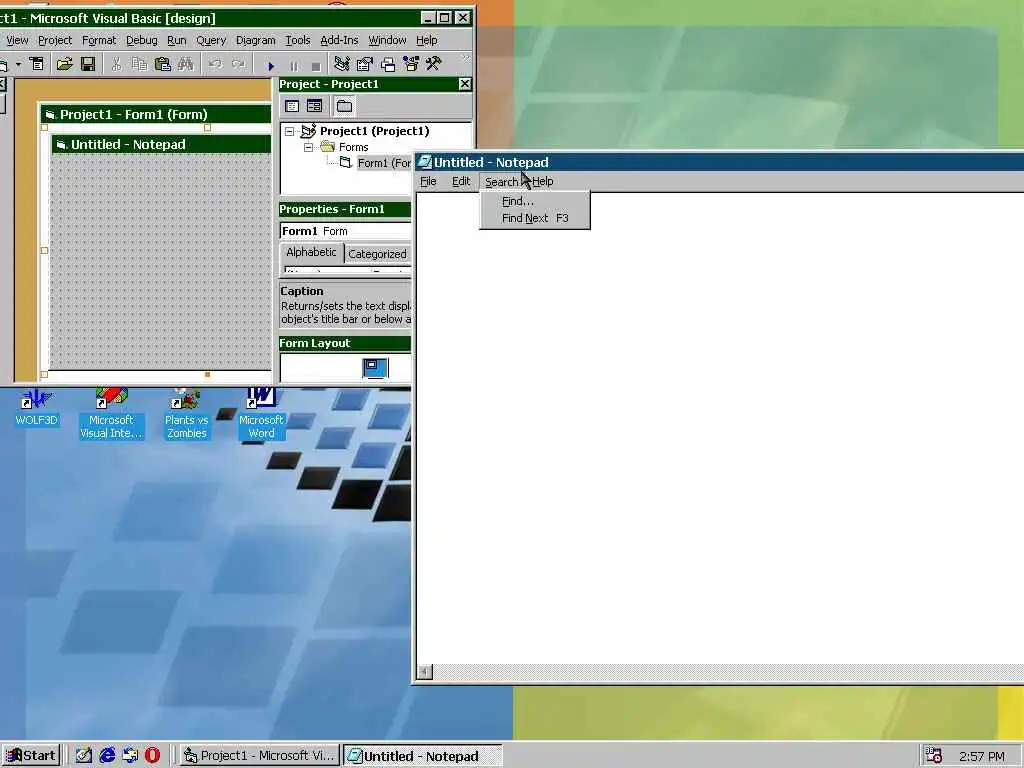Choose Find Next F3 from Search menu
This screenshot has width=1024, height=768.
click(x=534, y=218)
